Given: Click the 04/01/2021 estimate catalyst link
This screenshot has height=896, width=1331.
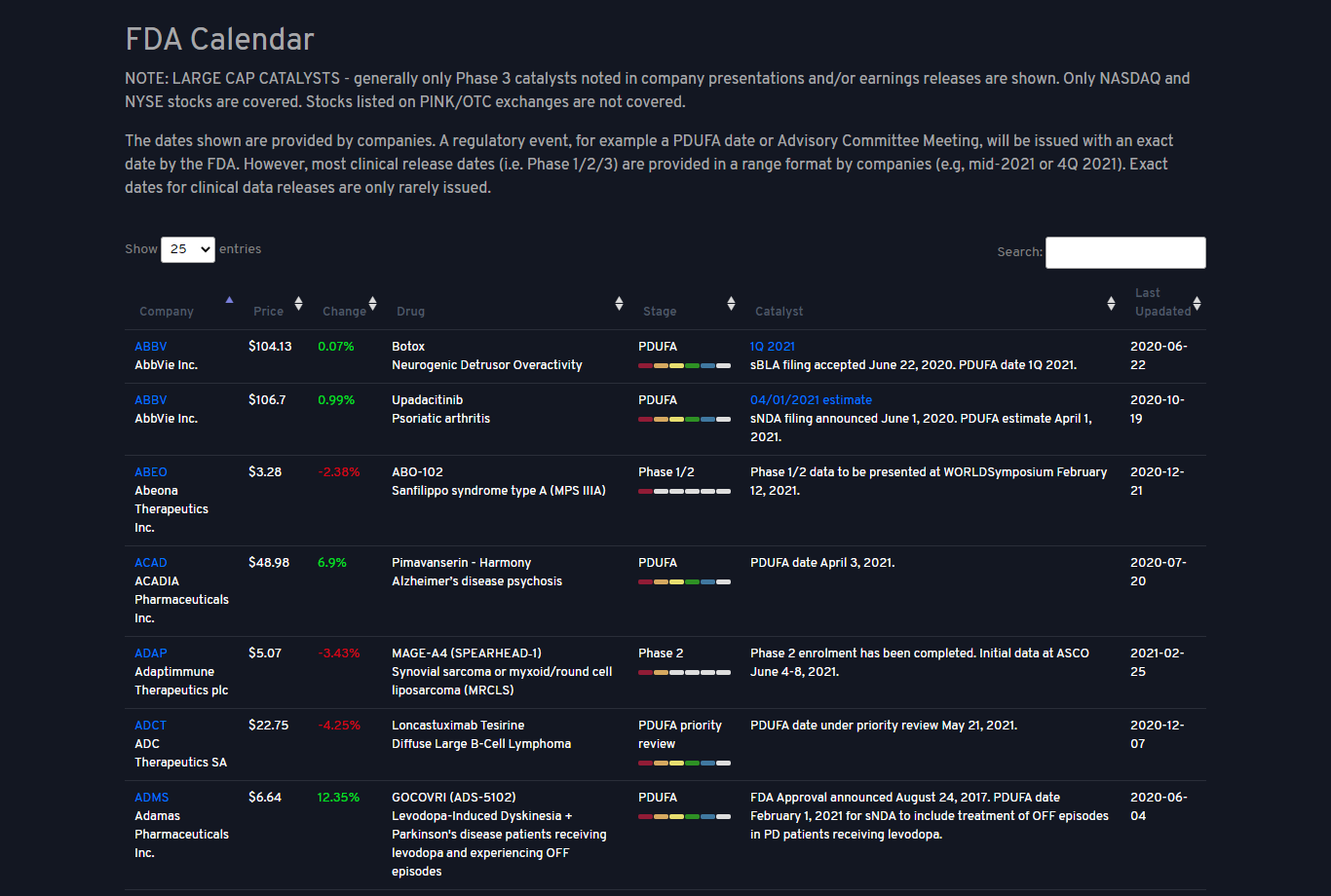Looking at the screenshot, I should 811,400.
